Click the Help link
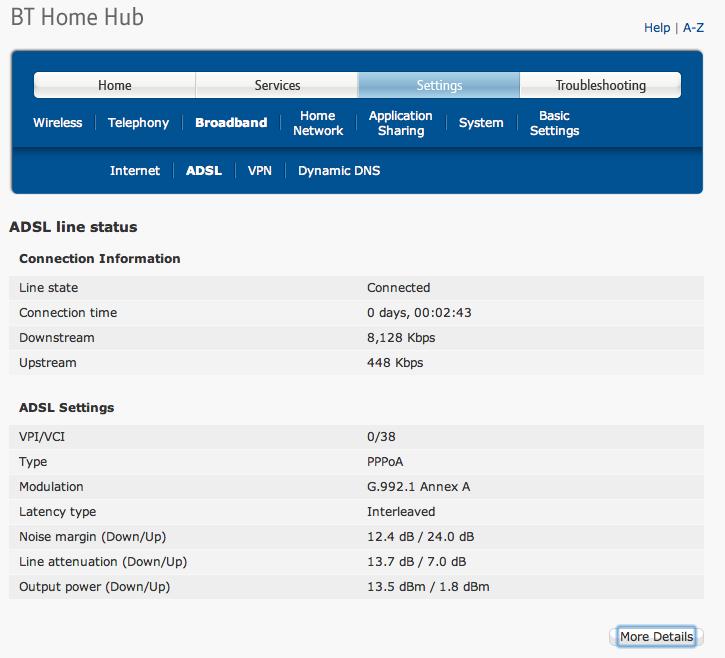The height and width of the screenshot is (658, 725). [x=657, y=28]
